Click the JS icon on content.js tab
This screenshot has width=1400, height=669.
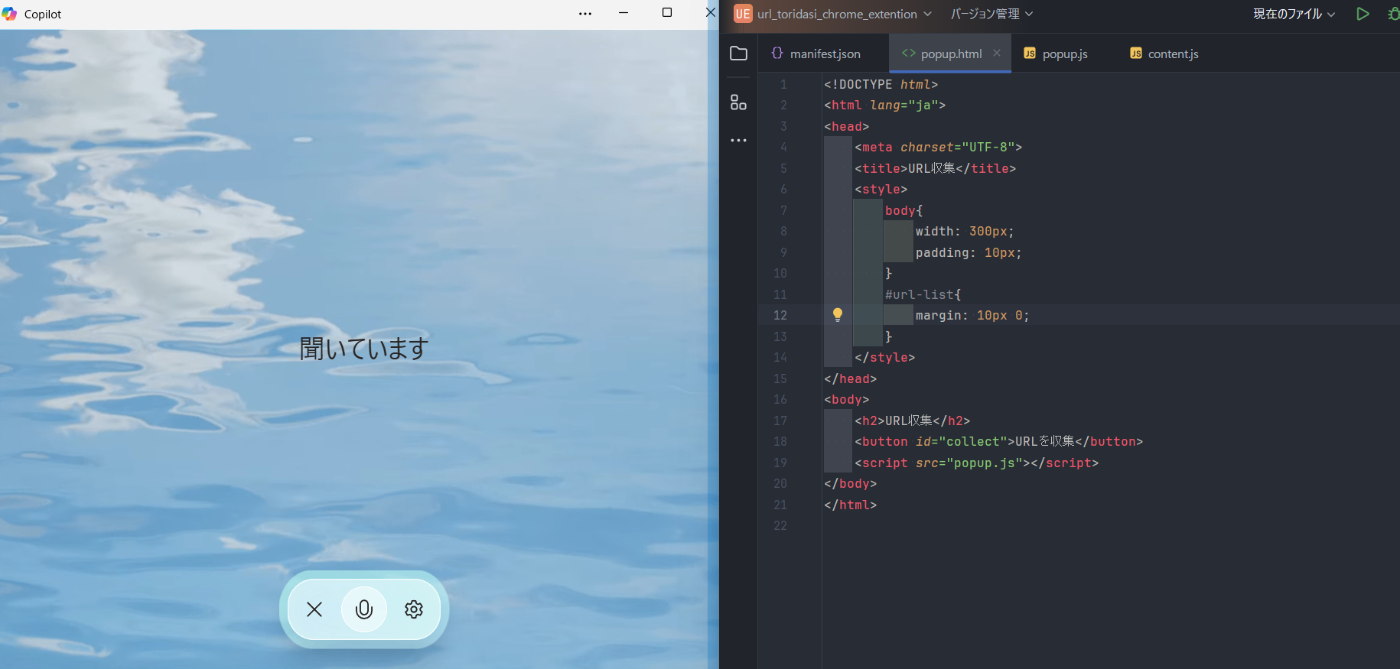click(x=1136, y=54)
